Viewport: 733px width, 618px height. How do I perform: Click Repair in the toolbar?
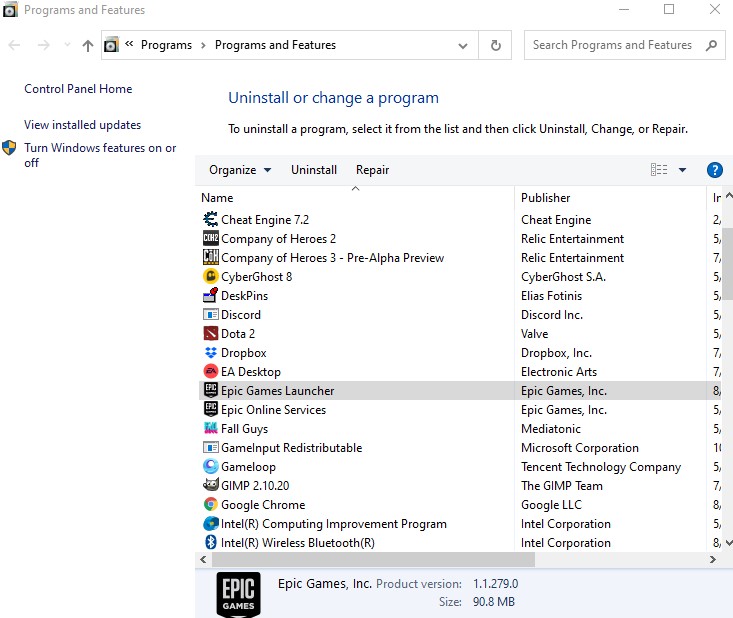click(372, 170)
